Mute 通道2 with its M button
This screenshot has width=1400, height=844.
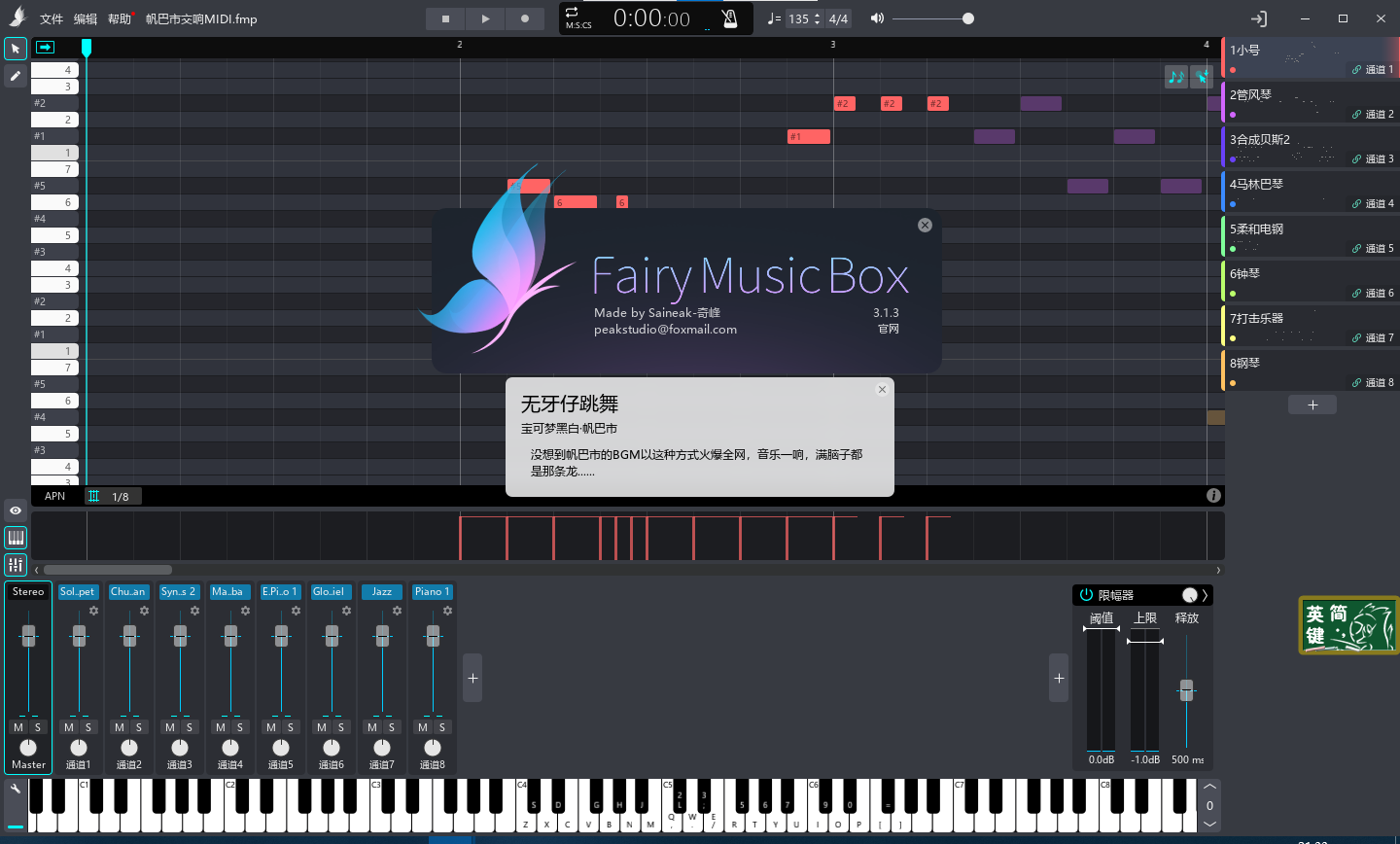(120, 727)
